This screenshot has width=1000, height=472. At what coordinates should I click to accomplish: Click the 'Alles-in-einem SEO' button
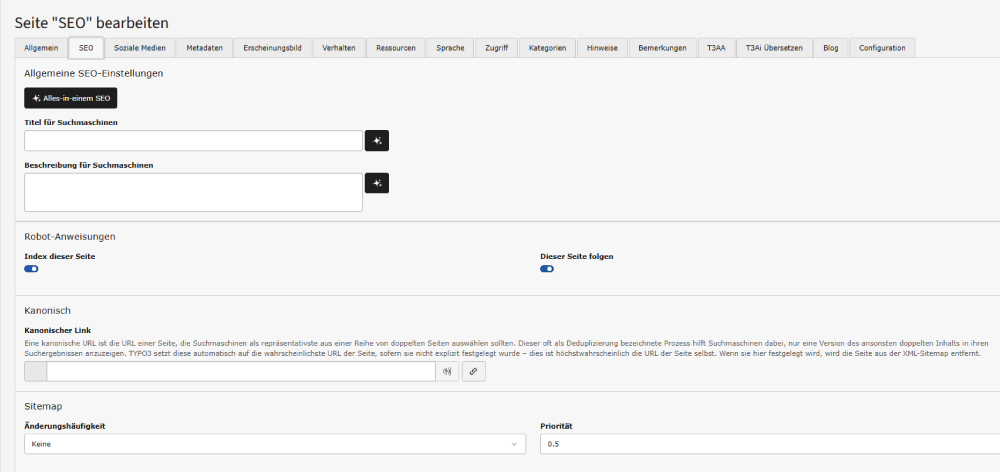[x=71, y=98]
